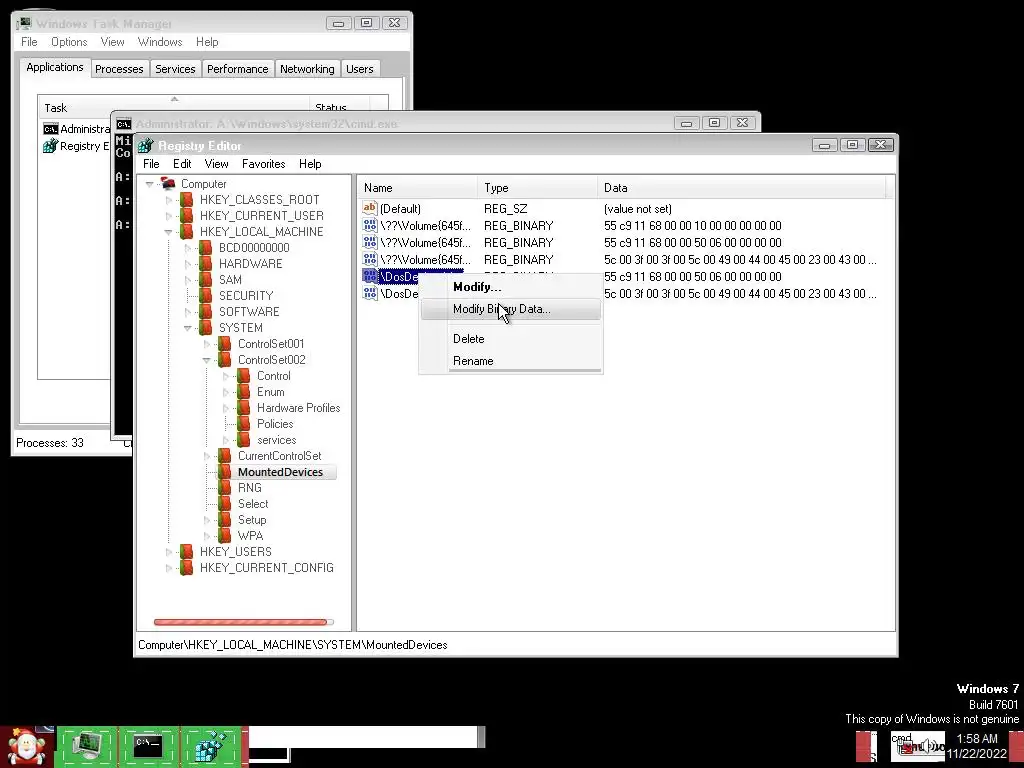The width and height of the screenshot is (1024, 768).
Task: Collapse the SYSTEM key node
Action: 187,328
